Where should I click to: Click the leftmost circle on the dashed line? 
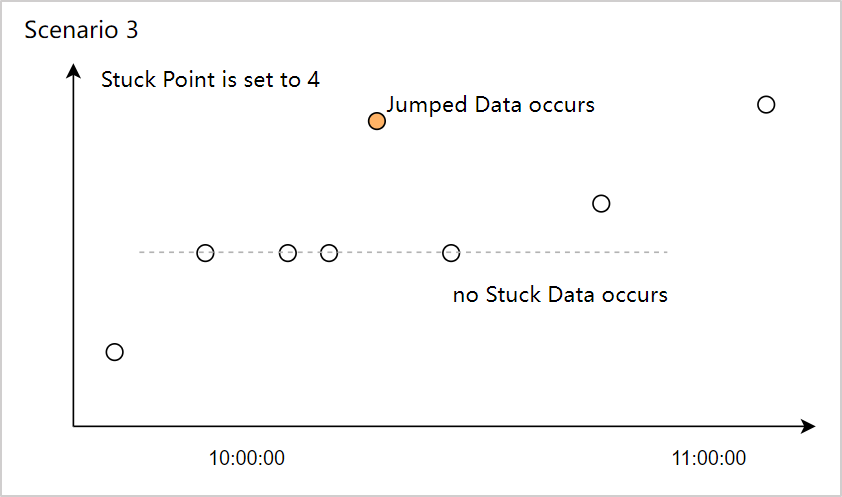tap(205, 252)
